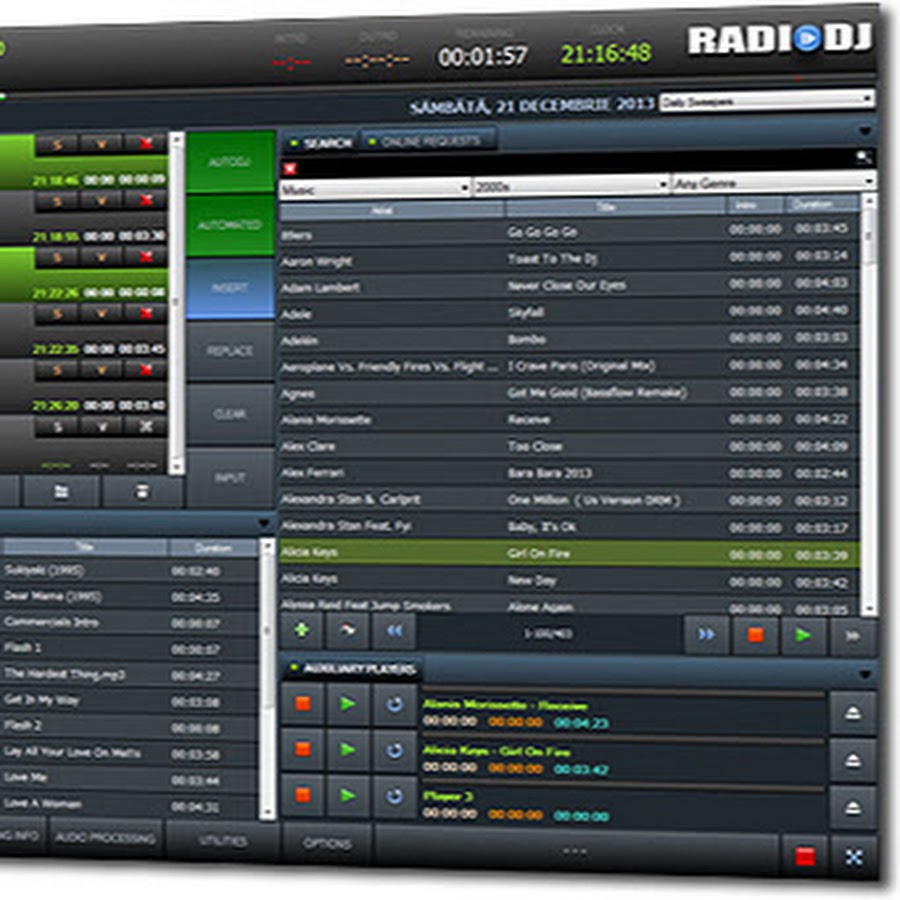The height and width of the screenshot is (900, 900).
Task: Open the folder icon below the playlist
Action: [x=61, y=492]
